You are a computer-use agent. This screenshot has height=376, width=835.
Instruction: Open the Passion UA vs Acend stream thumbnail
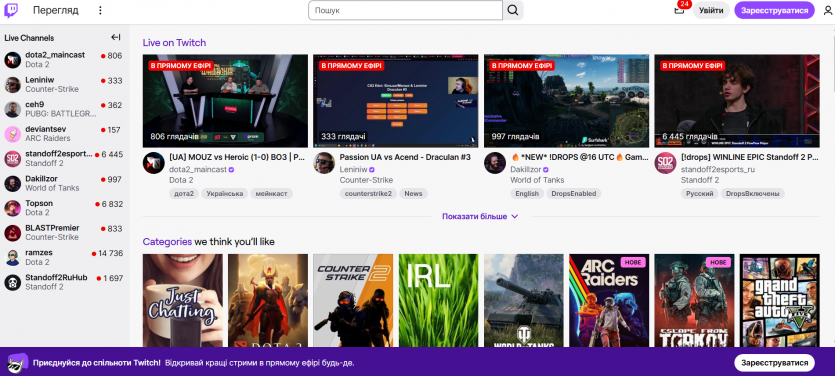pos(396,101)
